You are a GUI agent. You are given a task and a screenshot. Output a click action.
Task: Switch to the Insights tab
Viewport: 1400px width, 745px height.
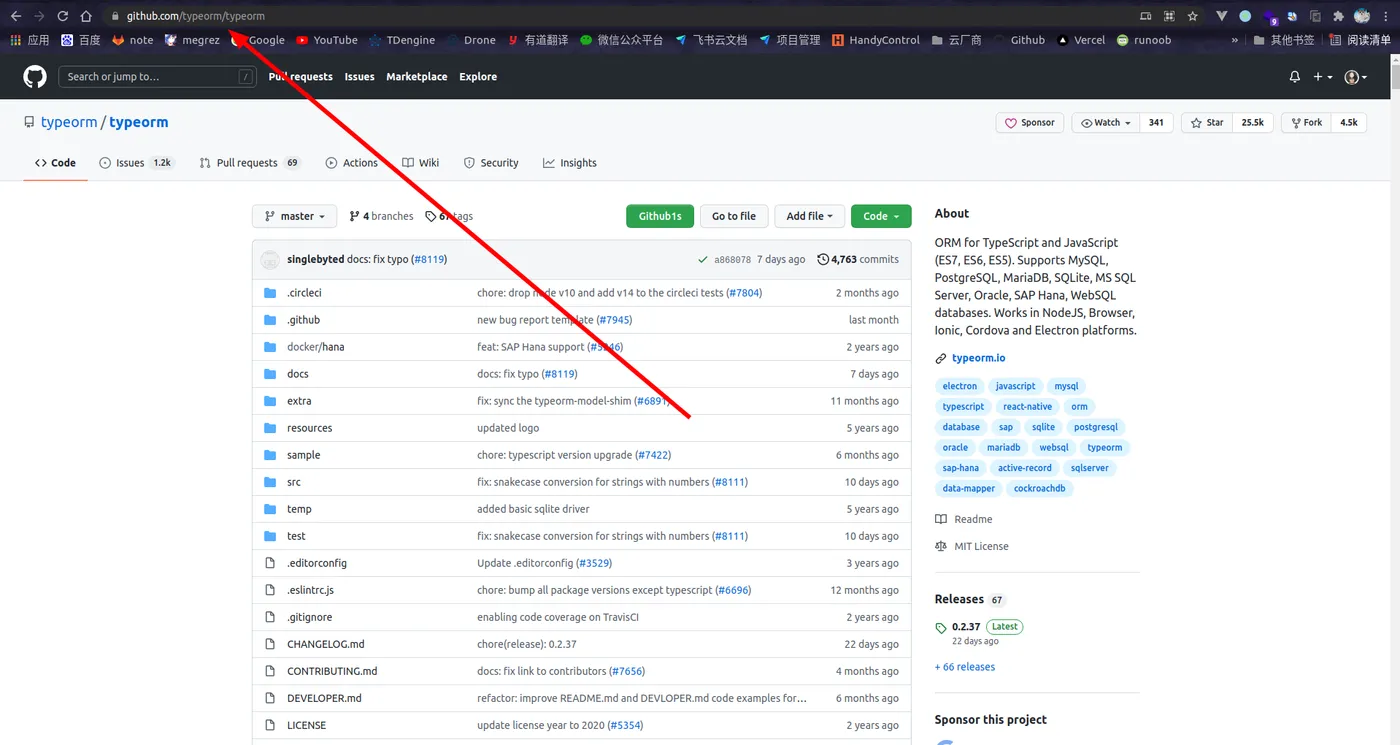[x=570, y=163]
